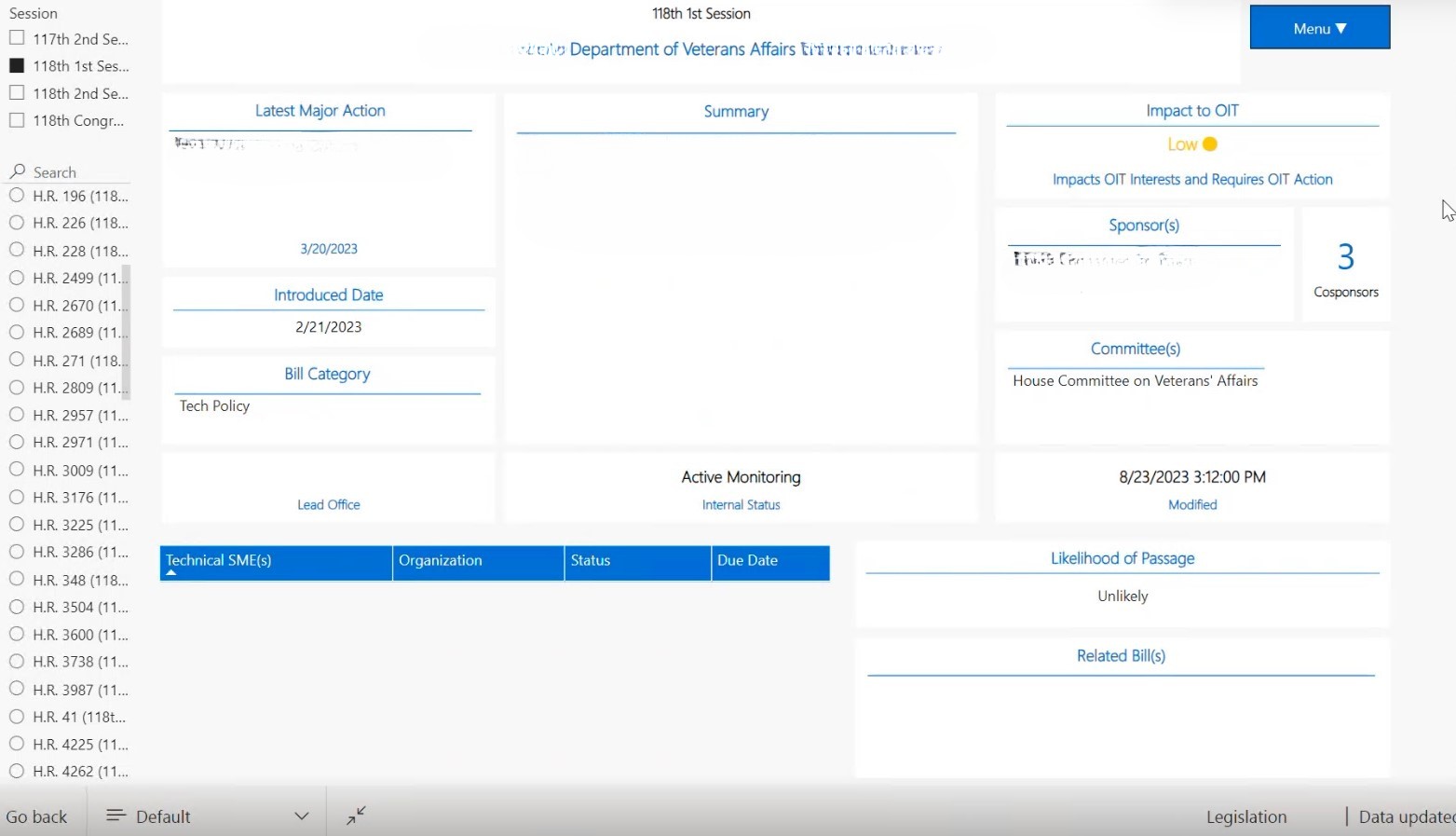
Task: Click the Technical SME(s) sort arrow
Action: [170, 573]
